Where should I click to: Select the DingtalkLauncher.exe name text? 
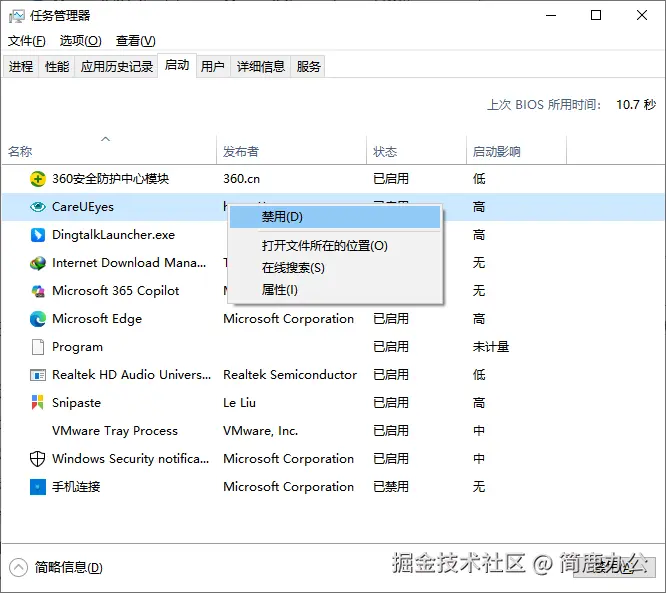[x=113, y=235]
